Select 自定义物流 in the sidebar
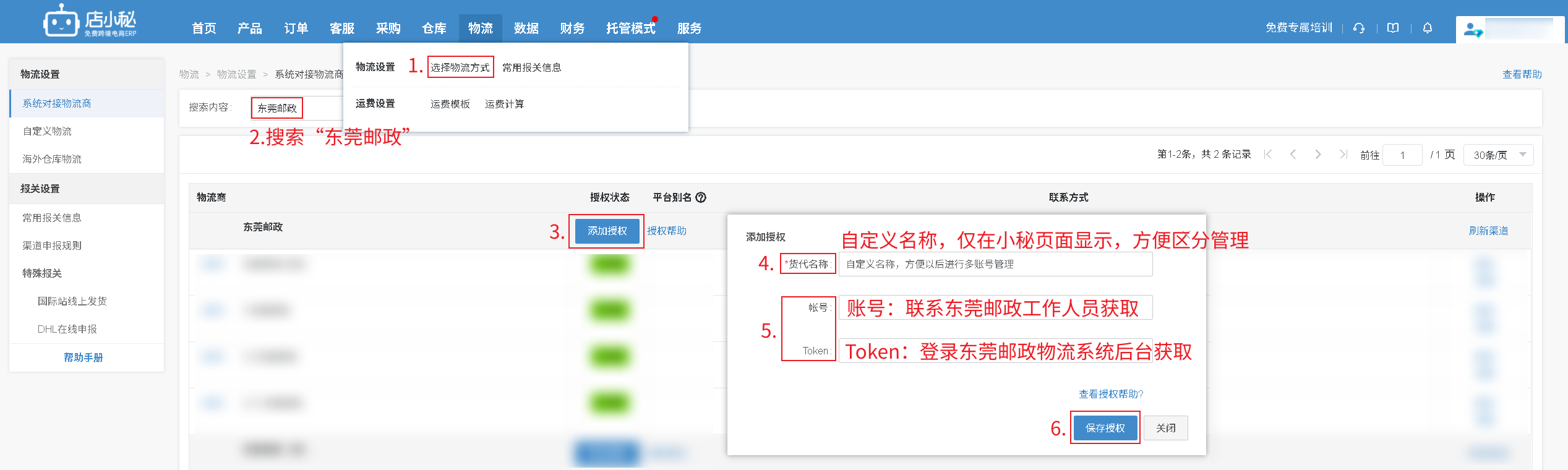 (47, 131)
